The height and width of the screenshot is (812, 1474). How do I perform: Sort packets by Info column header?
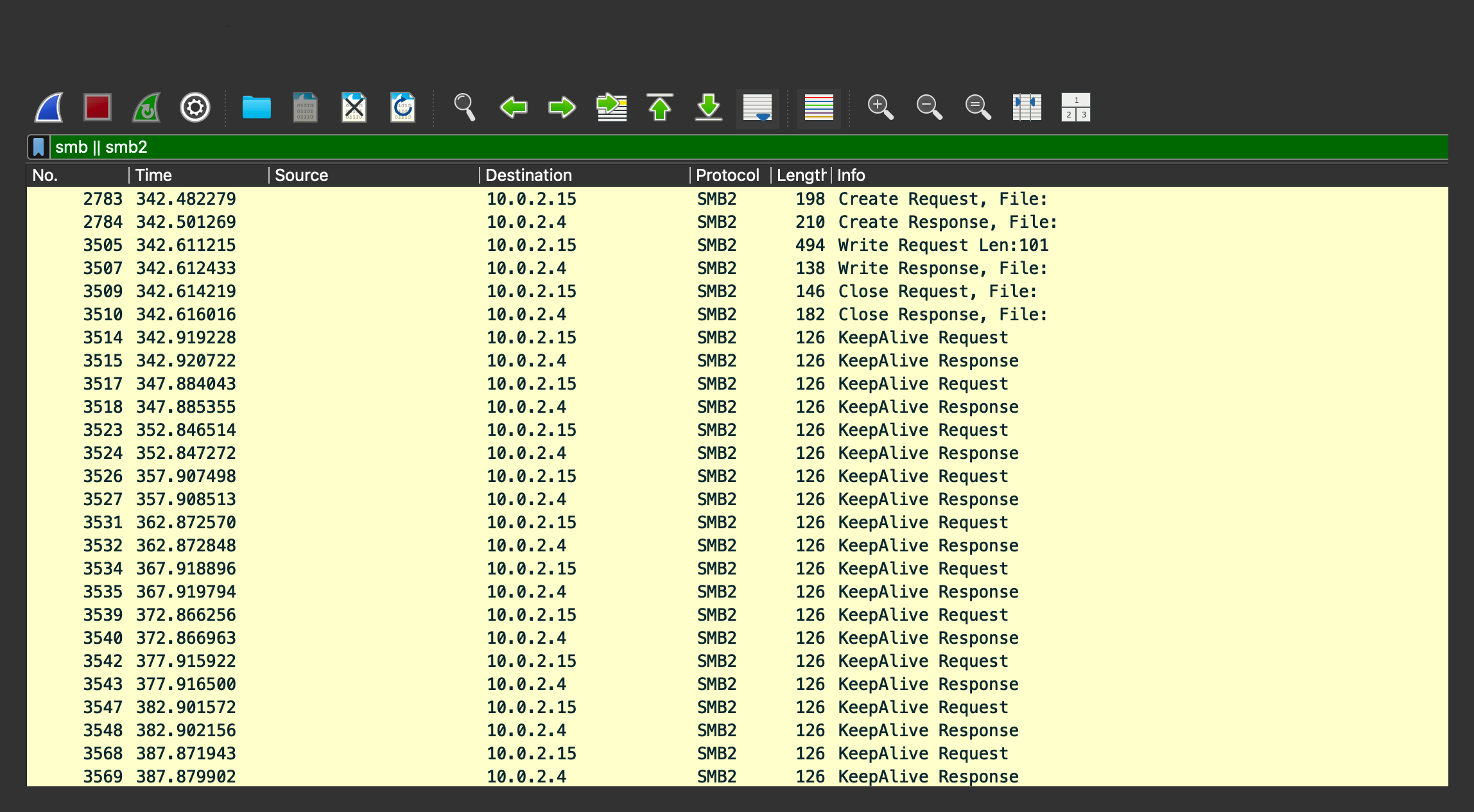[1140, 175]
